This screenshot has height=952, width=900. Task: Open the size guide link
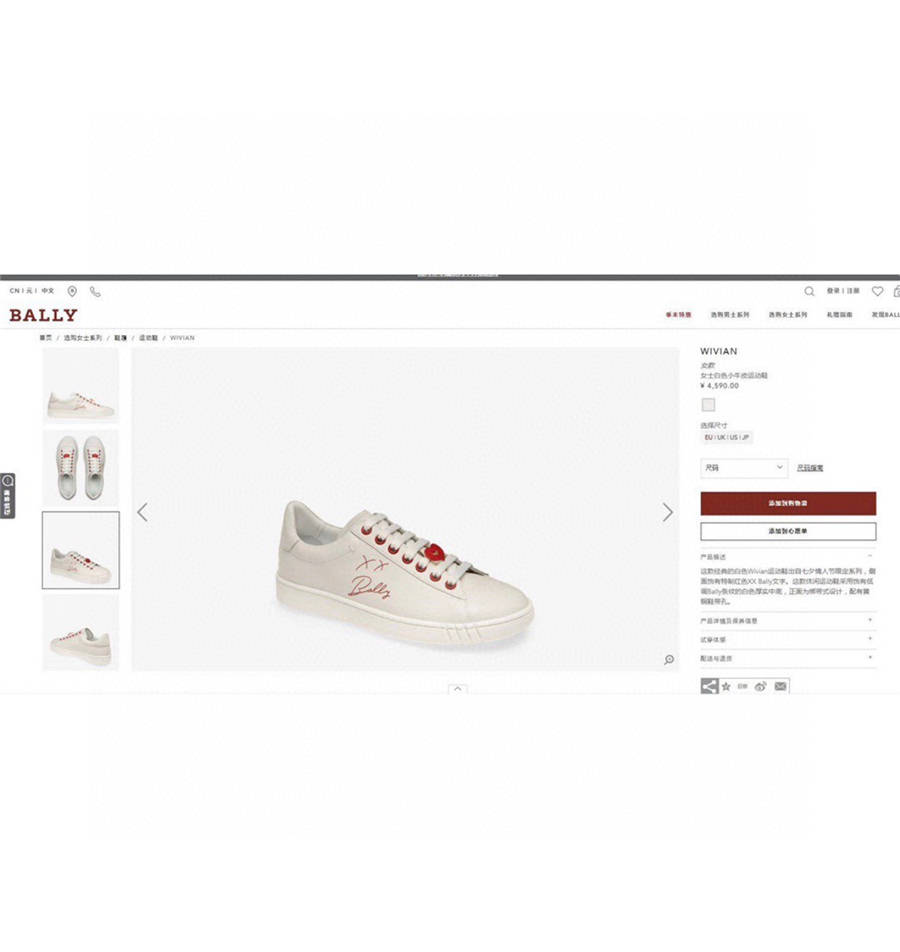point(810,468)
